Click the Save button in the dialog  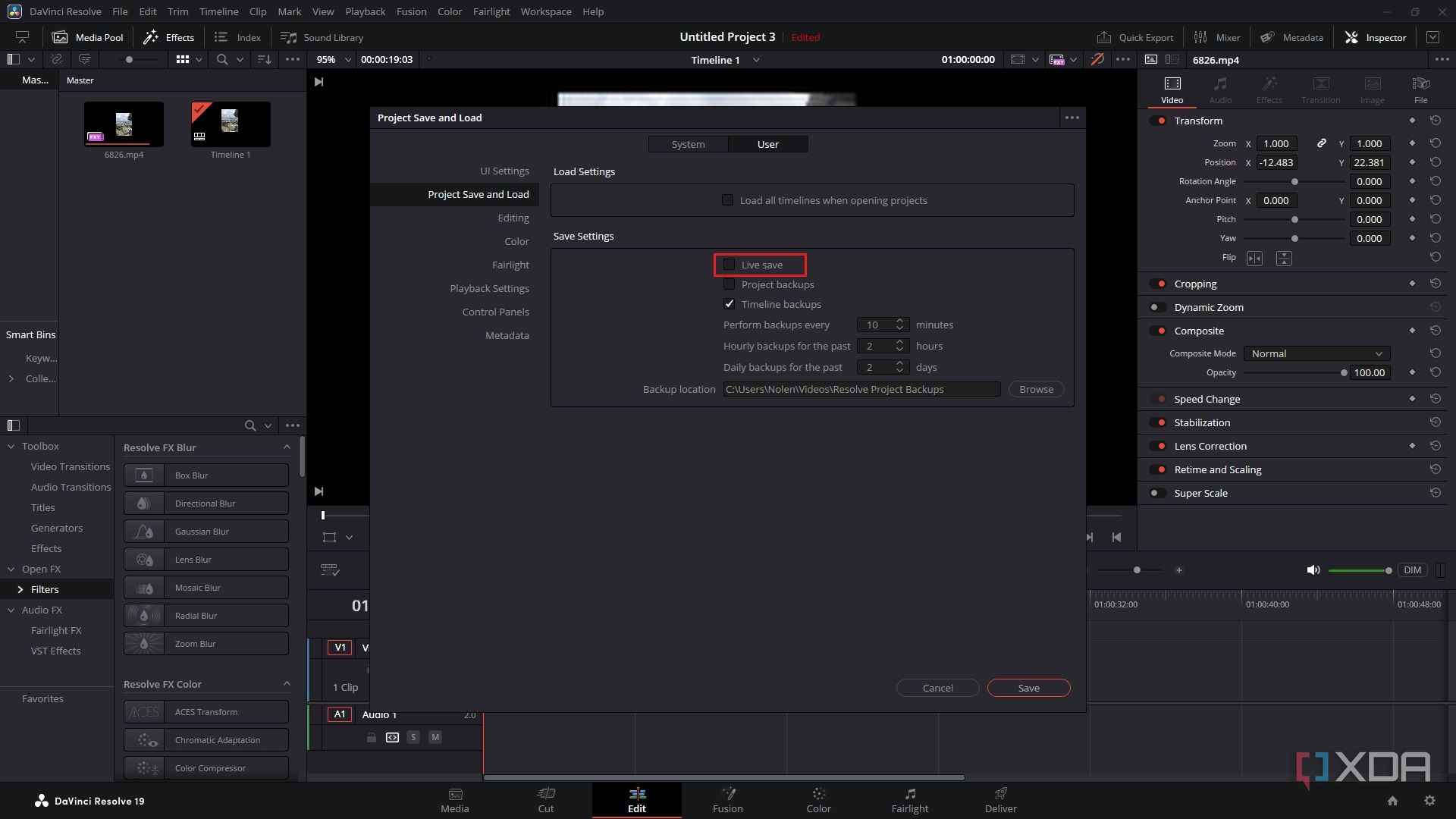pos(1028,687)
